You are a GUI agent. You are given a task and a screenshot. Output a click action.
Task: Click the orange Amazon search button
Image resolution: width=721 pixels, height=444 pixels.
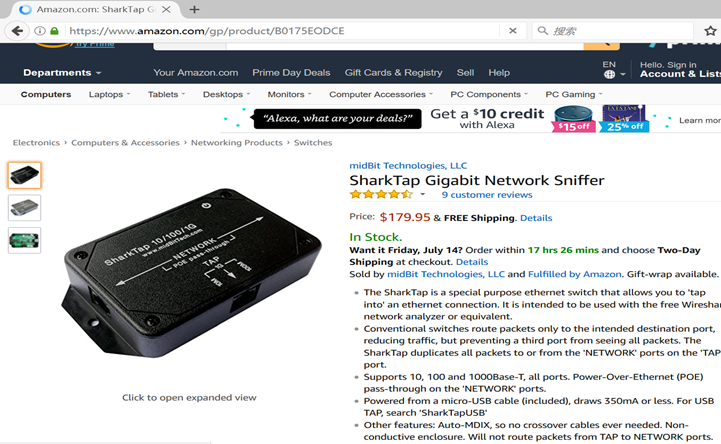point(601,45)
